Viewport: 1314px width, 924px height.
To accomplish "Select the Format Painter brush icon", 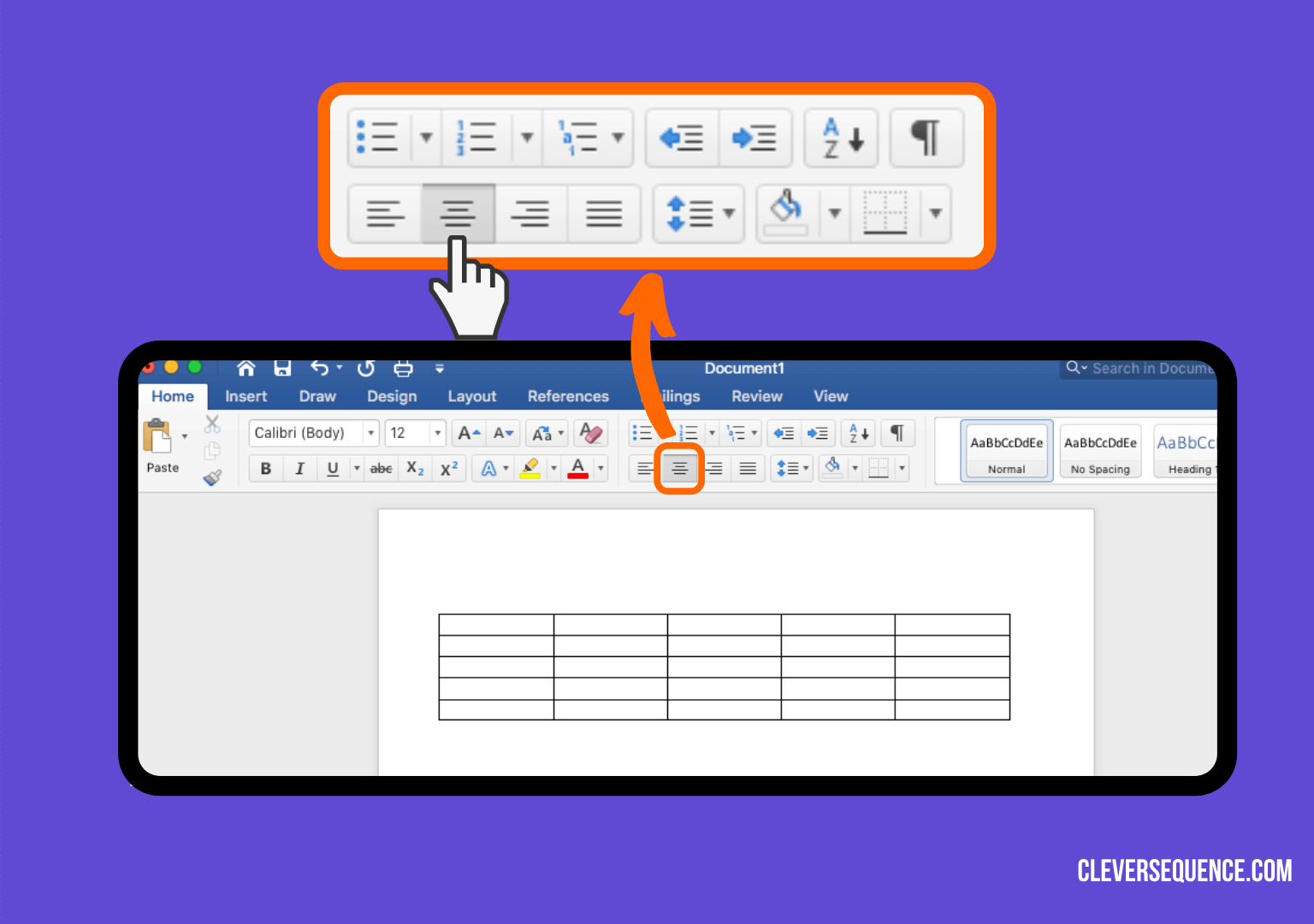I will 212,478.
